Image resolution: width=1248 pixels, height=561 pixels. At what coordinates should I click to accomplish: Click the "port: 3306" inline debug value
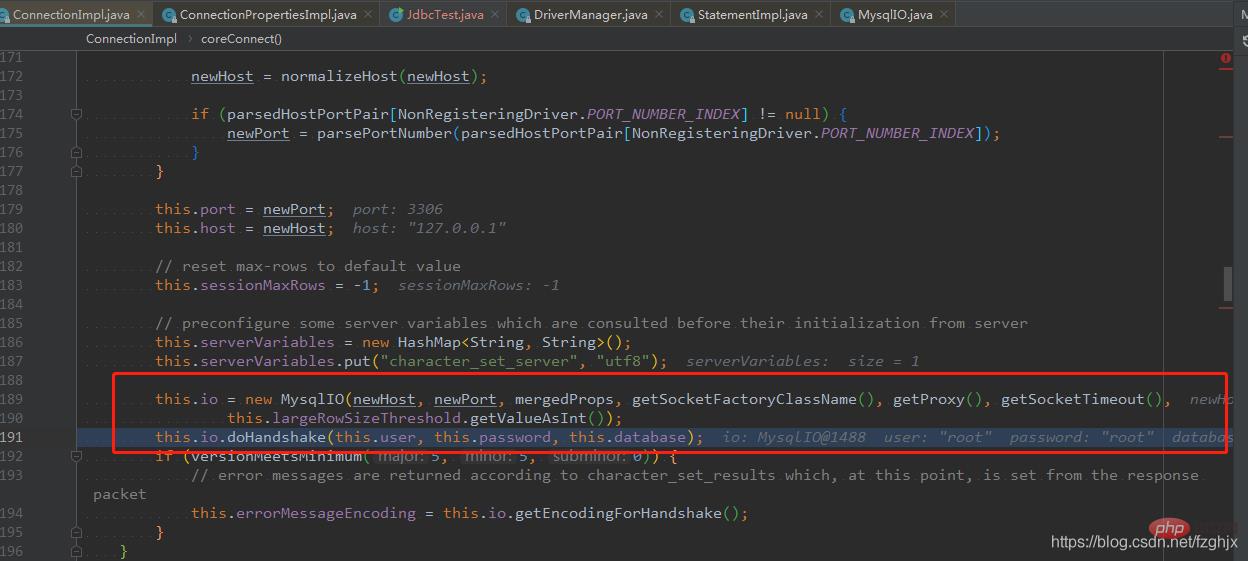click(397, 209)
